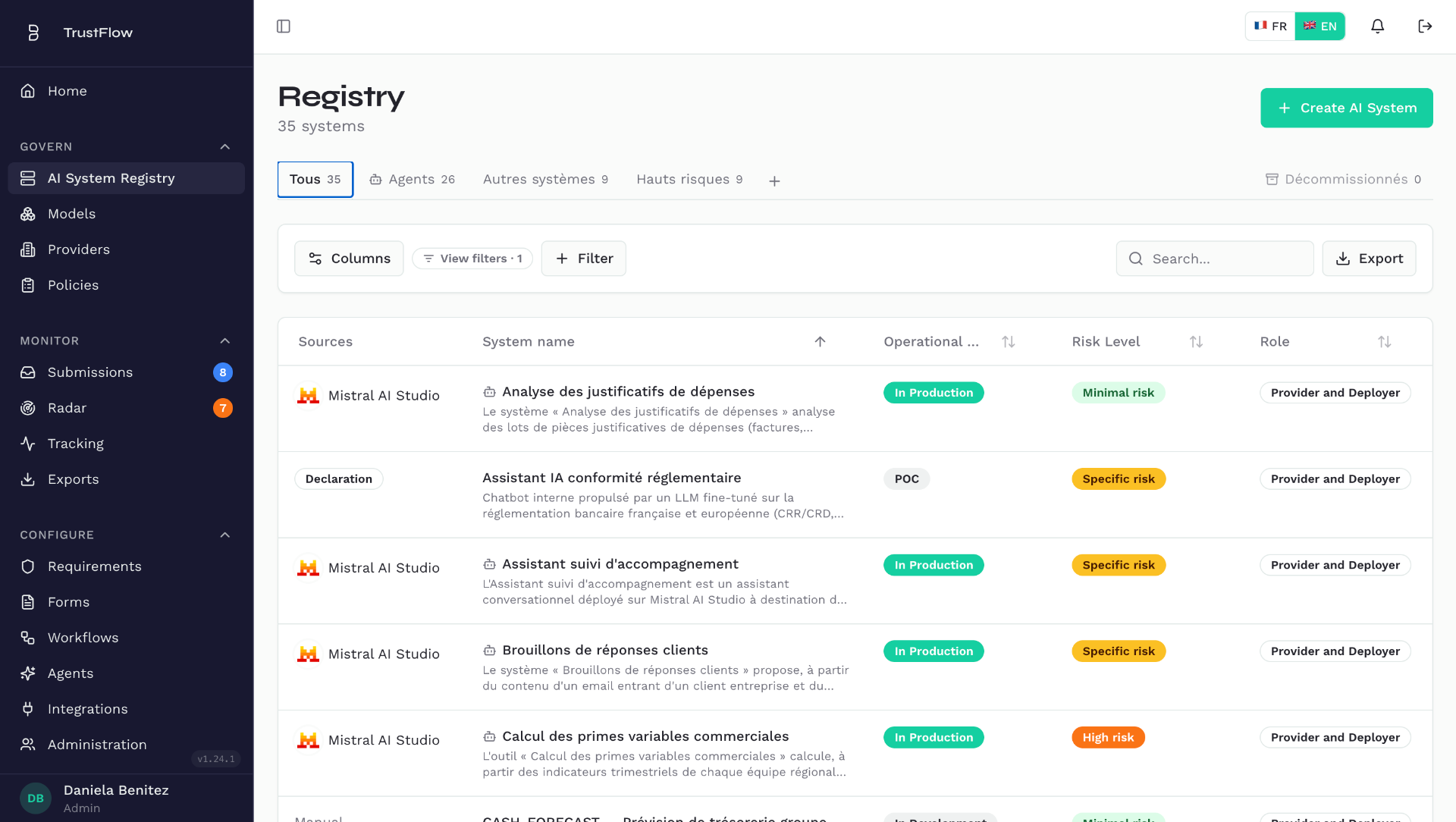Image resolution: width=1456 pixels, height=822 pixels.
Task: Sort by Operational column
Action: [1008, 342]
